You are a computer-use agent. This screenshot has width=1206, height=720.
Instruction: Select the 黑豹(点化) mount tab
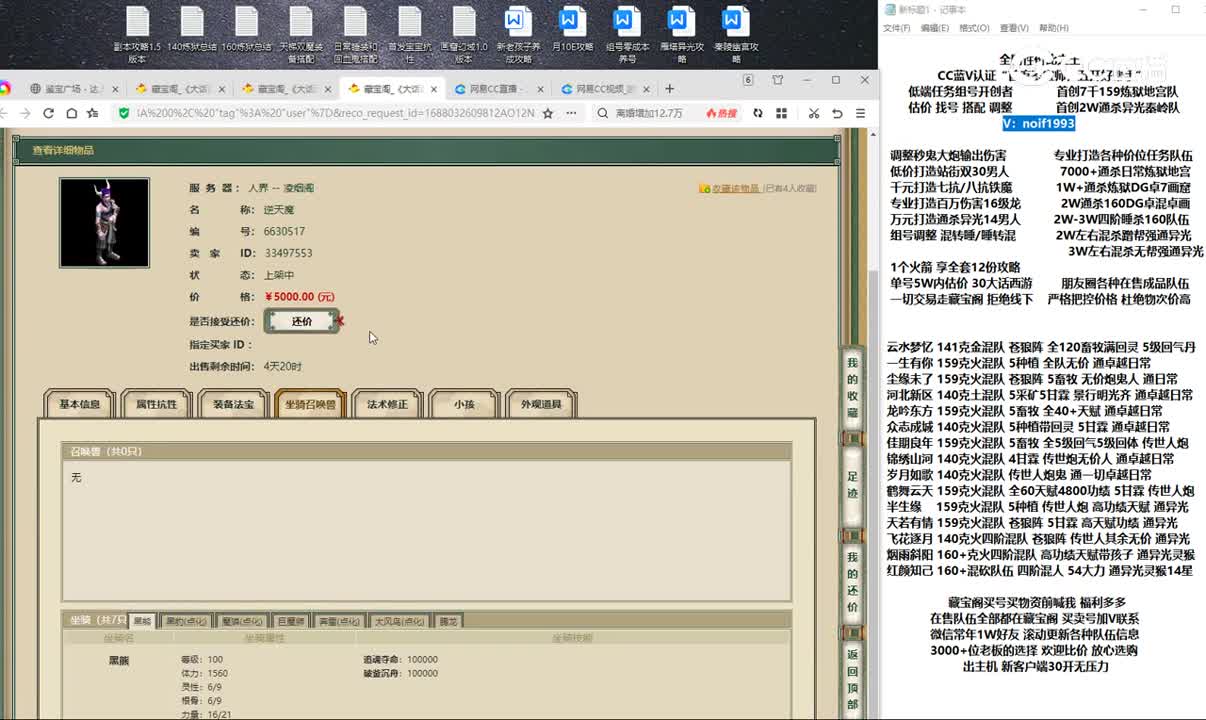pos(186,621)
